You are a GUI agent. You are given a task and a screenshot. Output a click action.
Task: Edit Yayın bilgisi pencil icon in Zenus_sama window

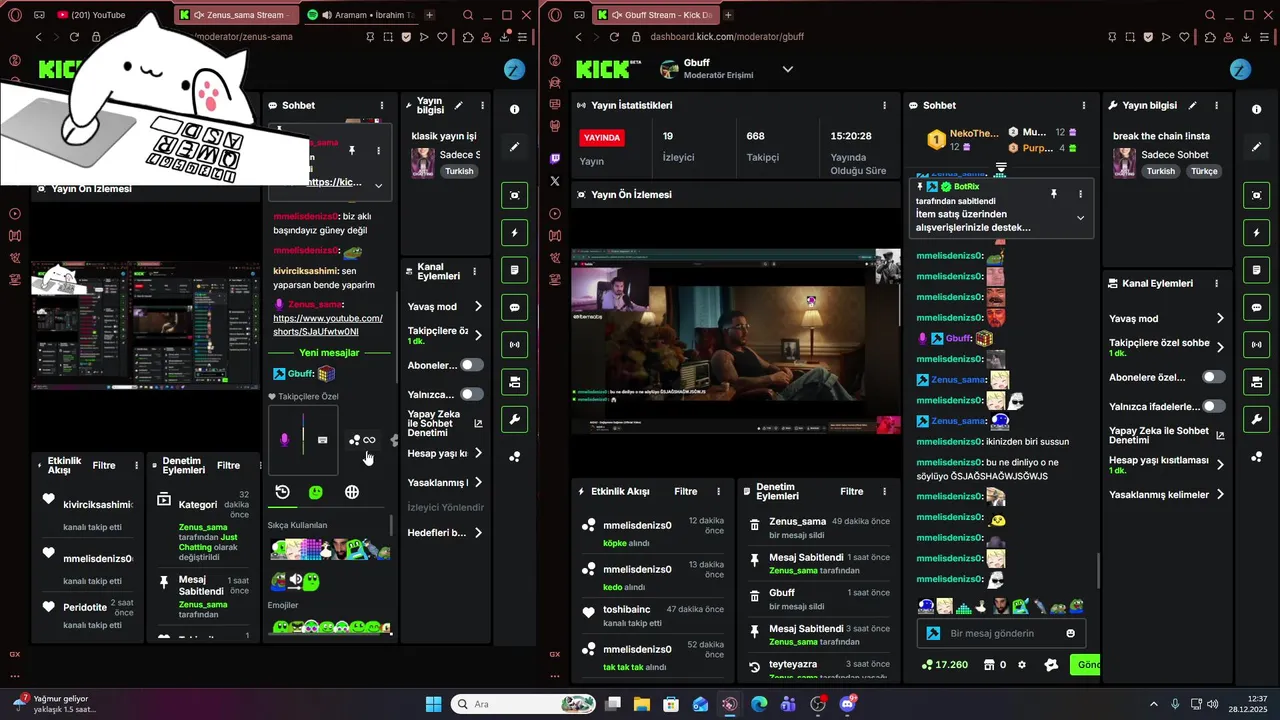coord(459,105)
